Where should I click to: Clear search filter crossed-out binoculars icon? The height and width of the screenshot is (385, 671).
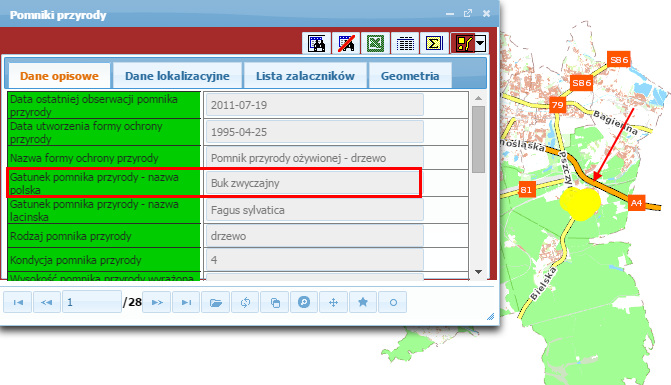coord(346,43)
